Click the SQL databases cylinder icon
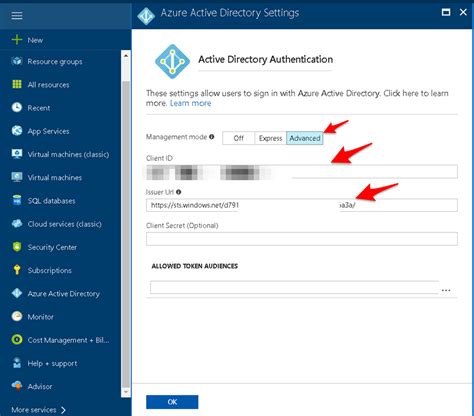The width and height of the screenshot is (474, 416). pyautogui.click(x=17, y=200)
